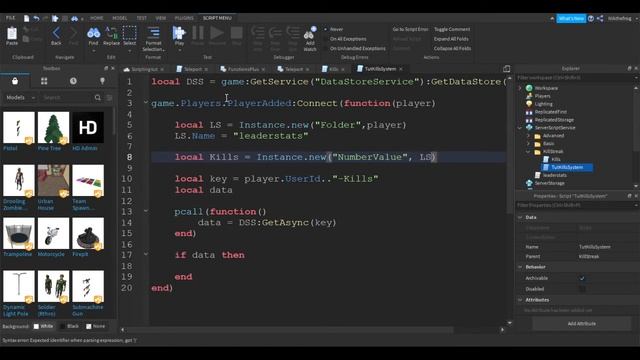Click the What's New button

tap(571, 18)
